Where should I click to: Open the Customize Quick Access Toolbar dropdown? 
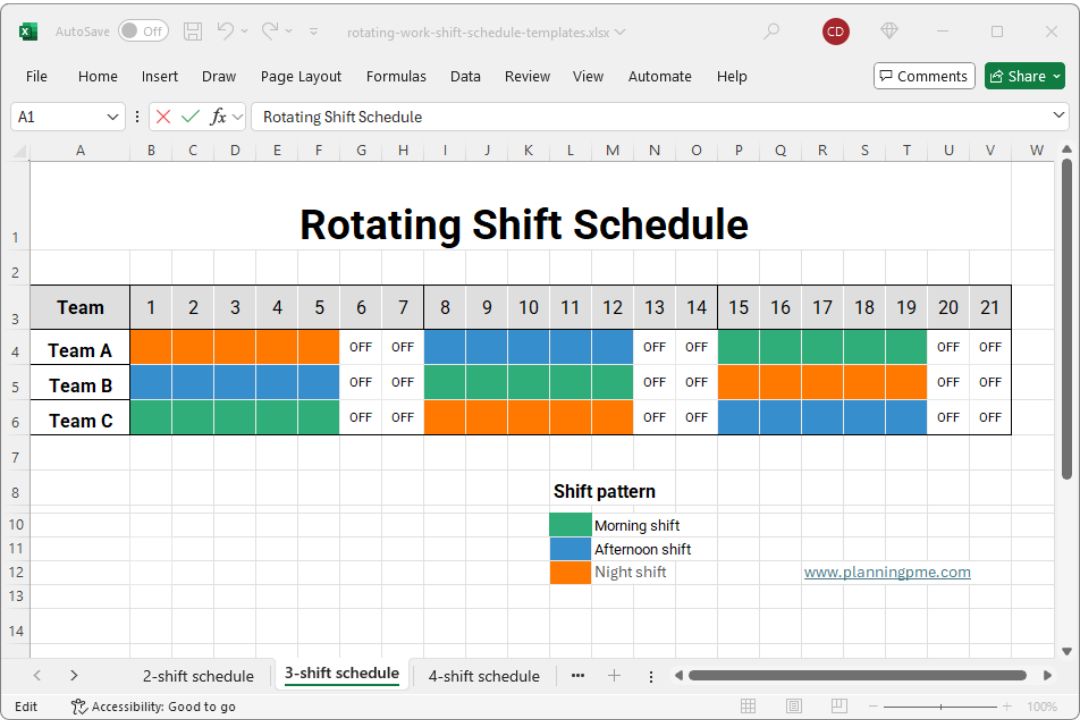[313, 32]
